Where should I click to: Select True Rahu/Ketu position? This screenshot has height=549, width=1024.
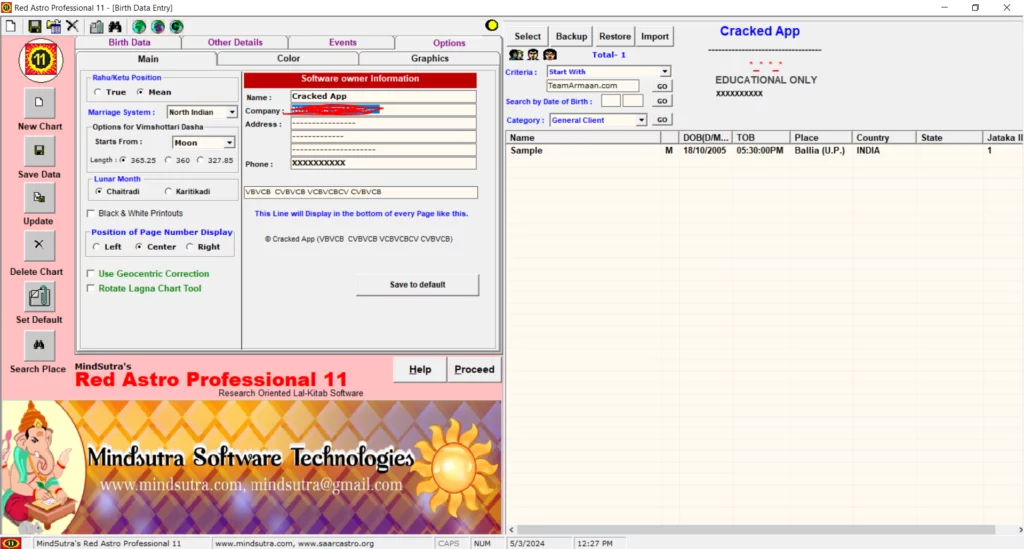(97, 92)
